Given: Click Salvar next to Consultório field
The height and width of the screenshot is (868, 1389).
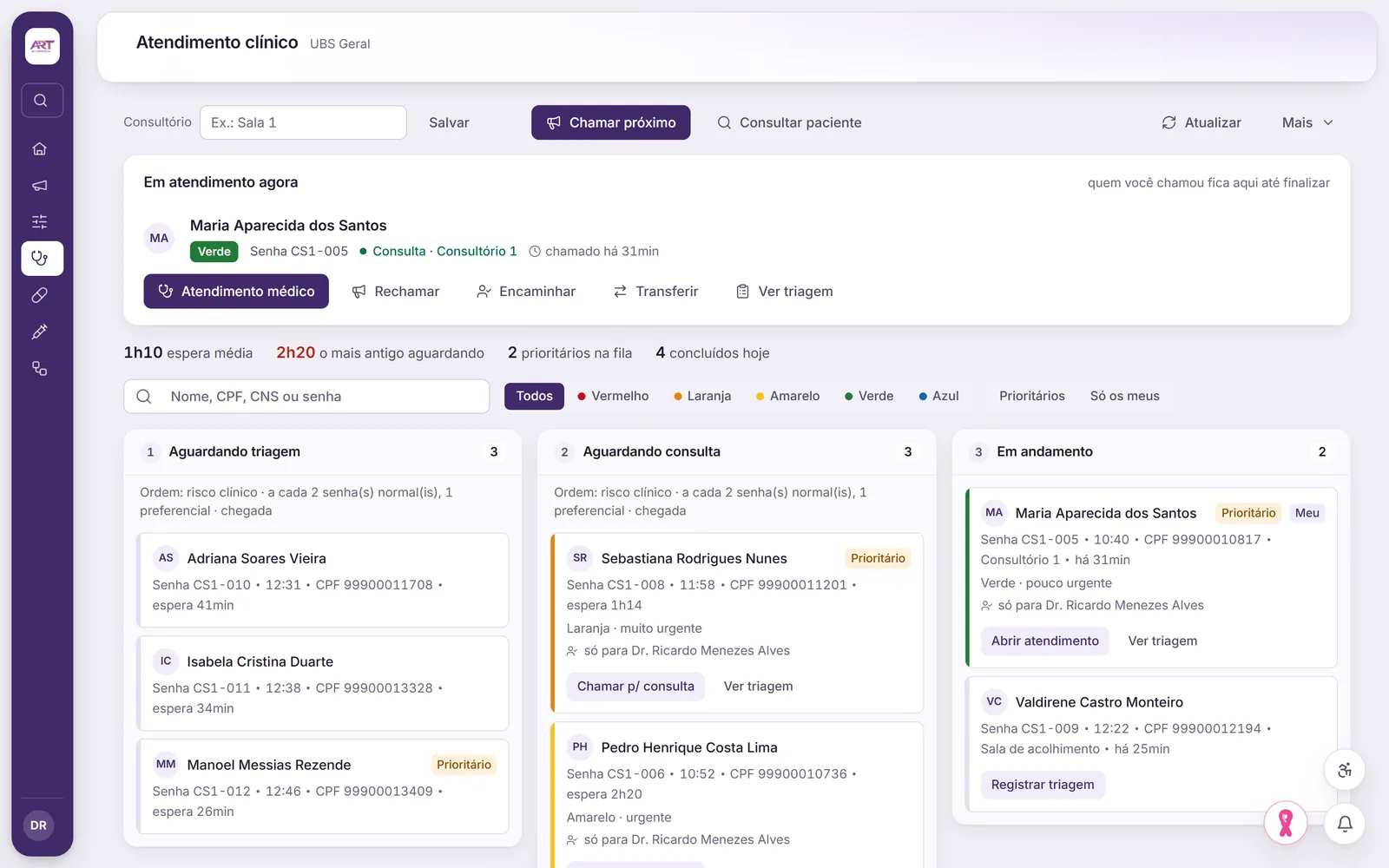Looking at the screenshot, I should (449, 122).
